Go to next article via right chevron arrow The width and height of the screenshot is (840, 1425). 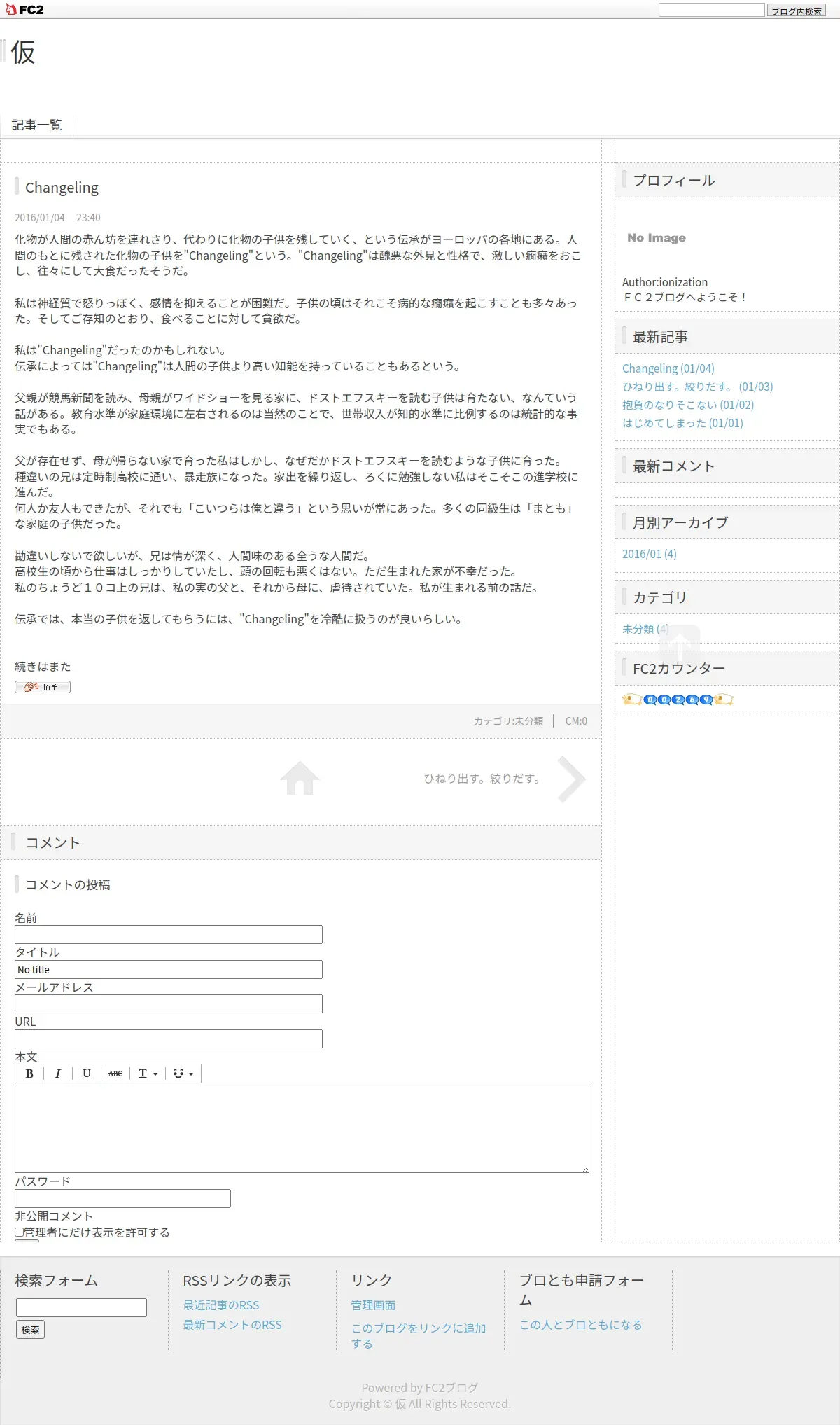click(572, 779)
